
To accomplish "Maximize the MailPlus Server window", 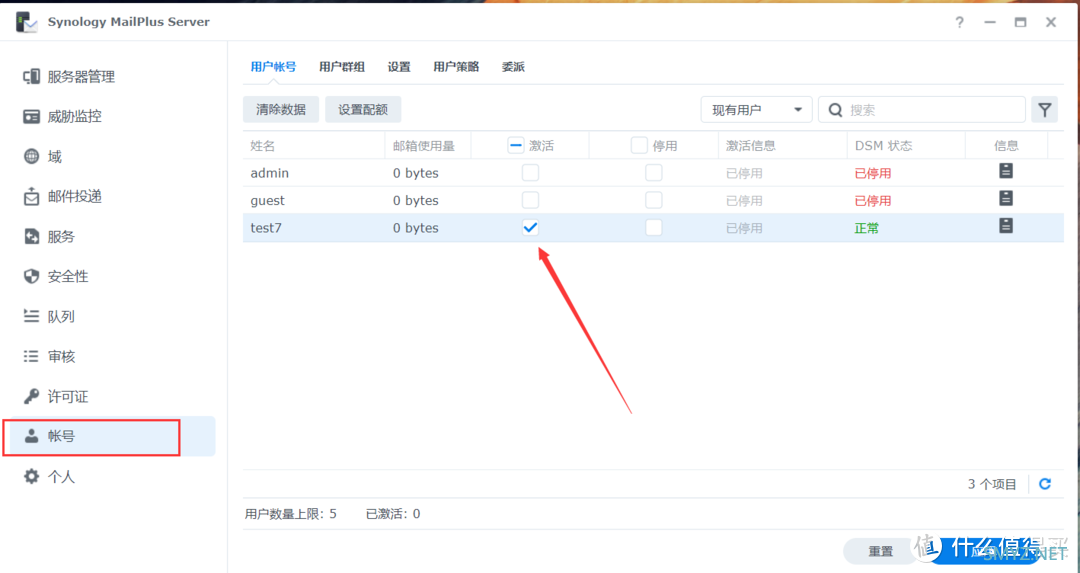I will click(1020, 22).
